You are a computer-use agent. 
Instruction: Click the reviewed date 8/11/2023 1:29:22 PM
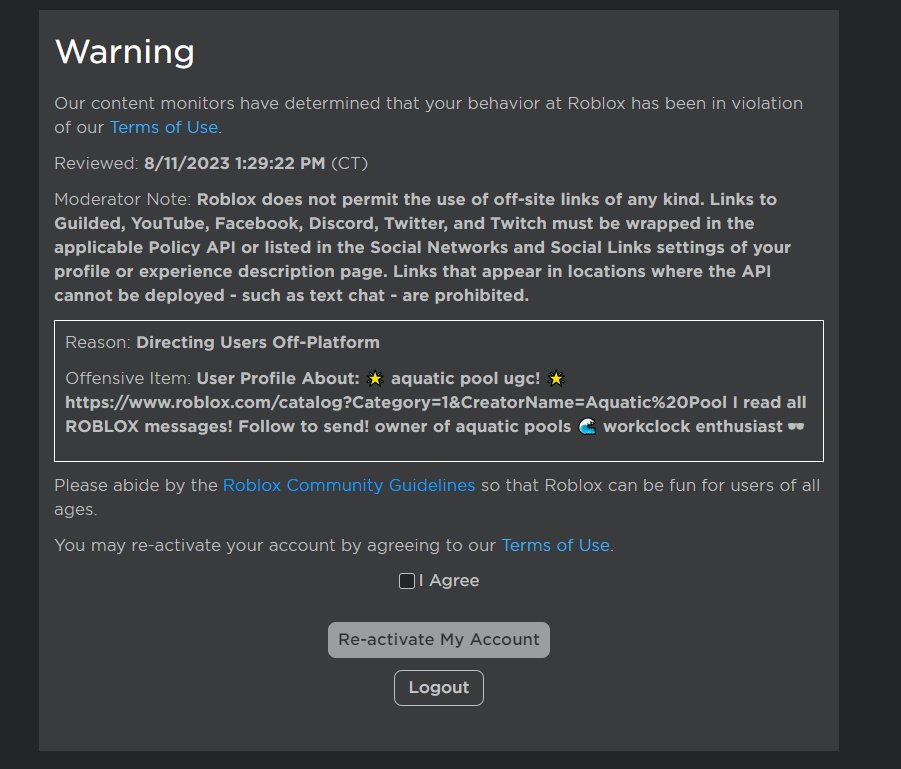tap(234, 163)
